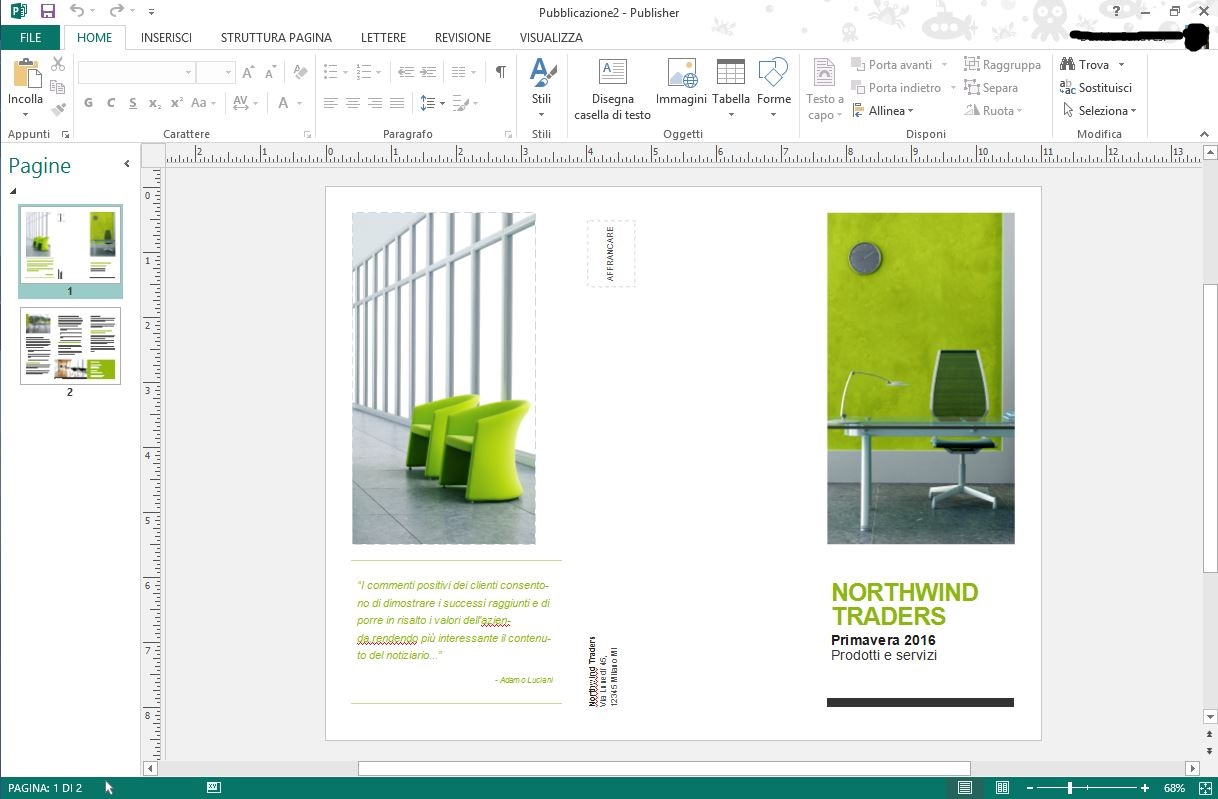Click the decrease indent icon
The width and height of the screenshot is (1218, 799).
pyautogui.click(x=405, y=72)
